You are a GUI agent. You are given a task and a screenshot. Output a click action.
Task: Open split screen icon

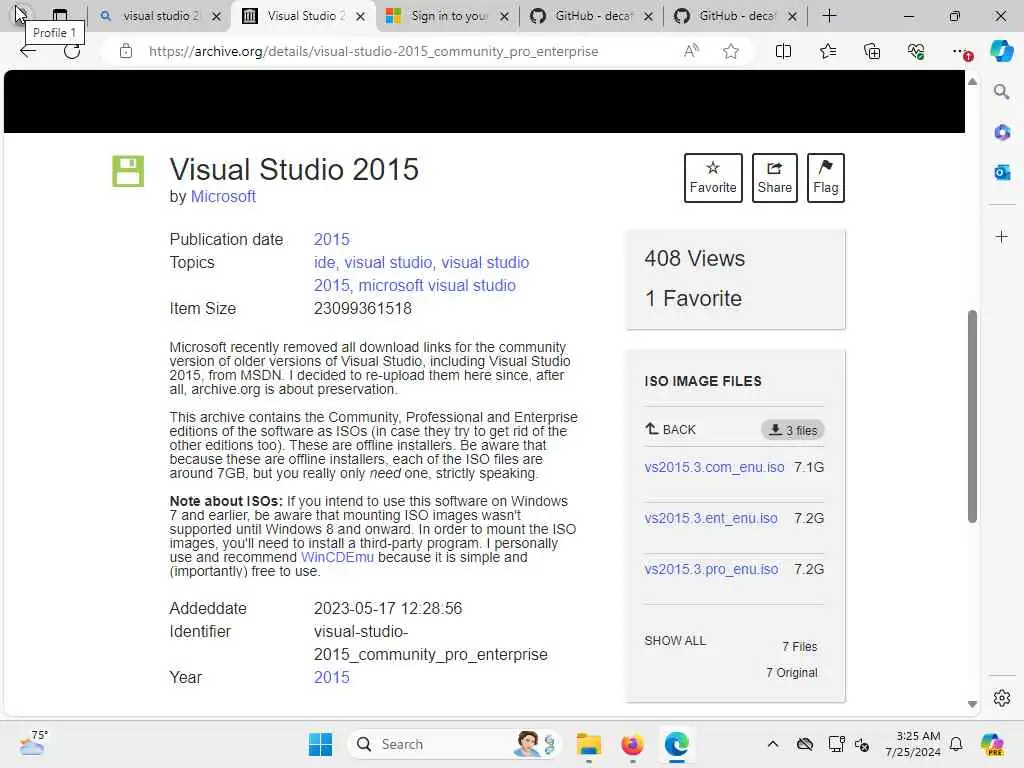pos(783,51)
